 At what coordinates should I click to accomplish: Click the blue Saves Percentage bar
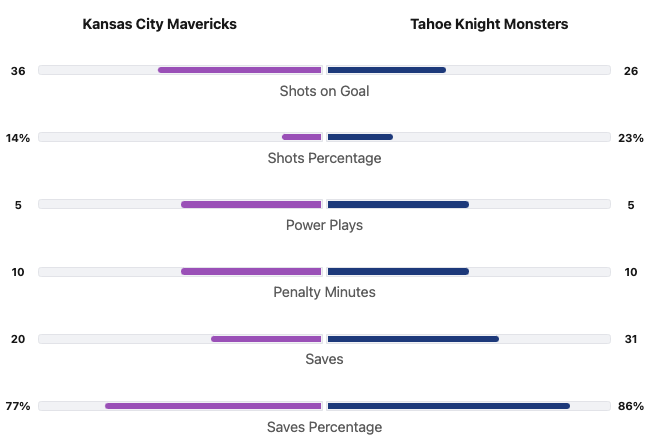click(x=448, y=406)
